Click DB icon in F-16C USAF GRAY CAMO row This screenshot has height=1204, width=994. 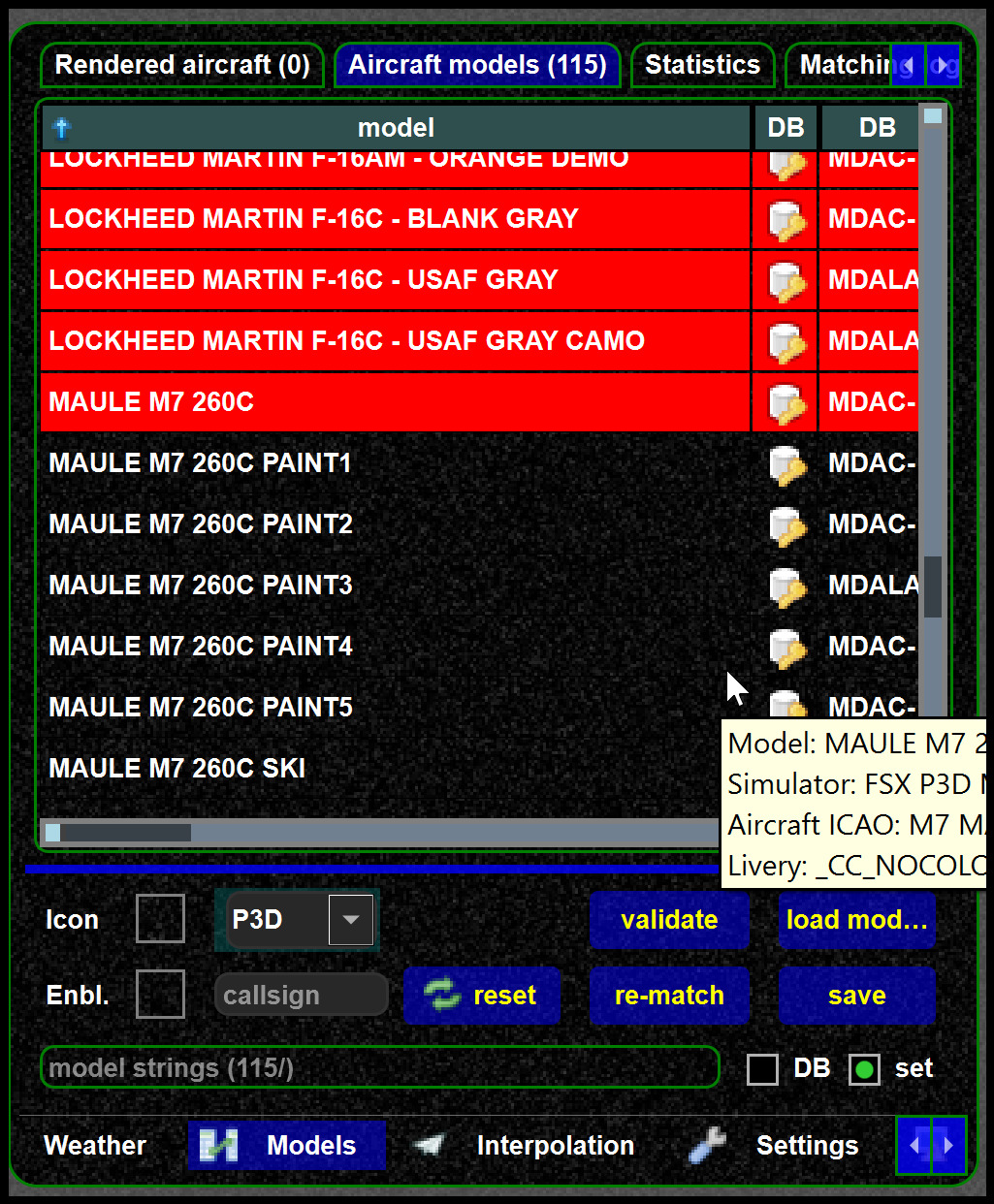coord(786,342)
